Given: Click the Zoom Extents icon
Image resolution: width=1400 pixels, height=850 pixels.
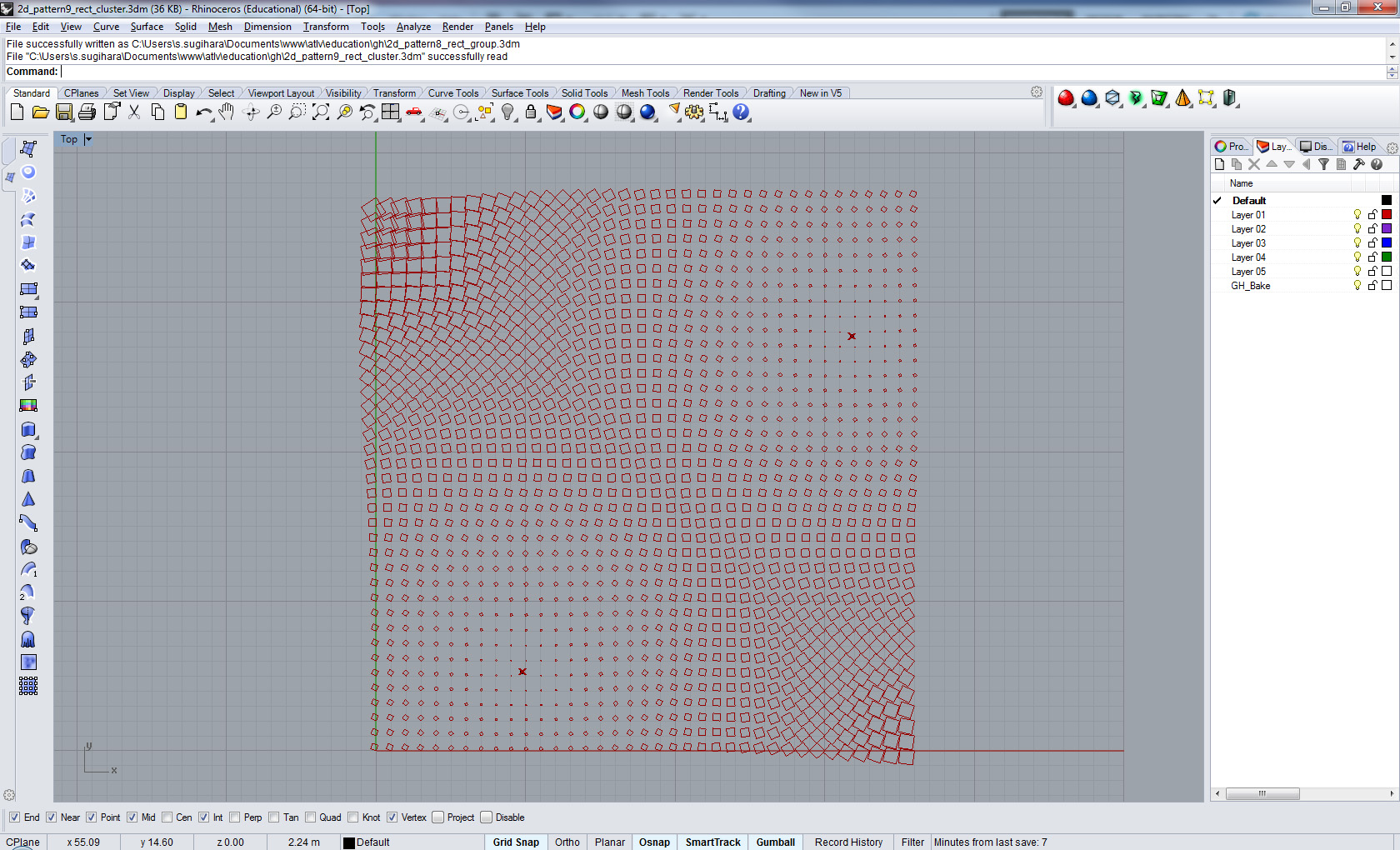Looking at the screenshot, I should pos(321,112).
